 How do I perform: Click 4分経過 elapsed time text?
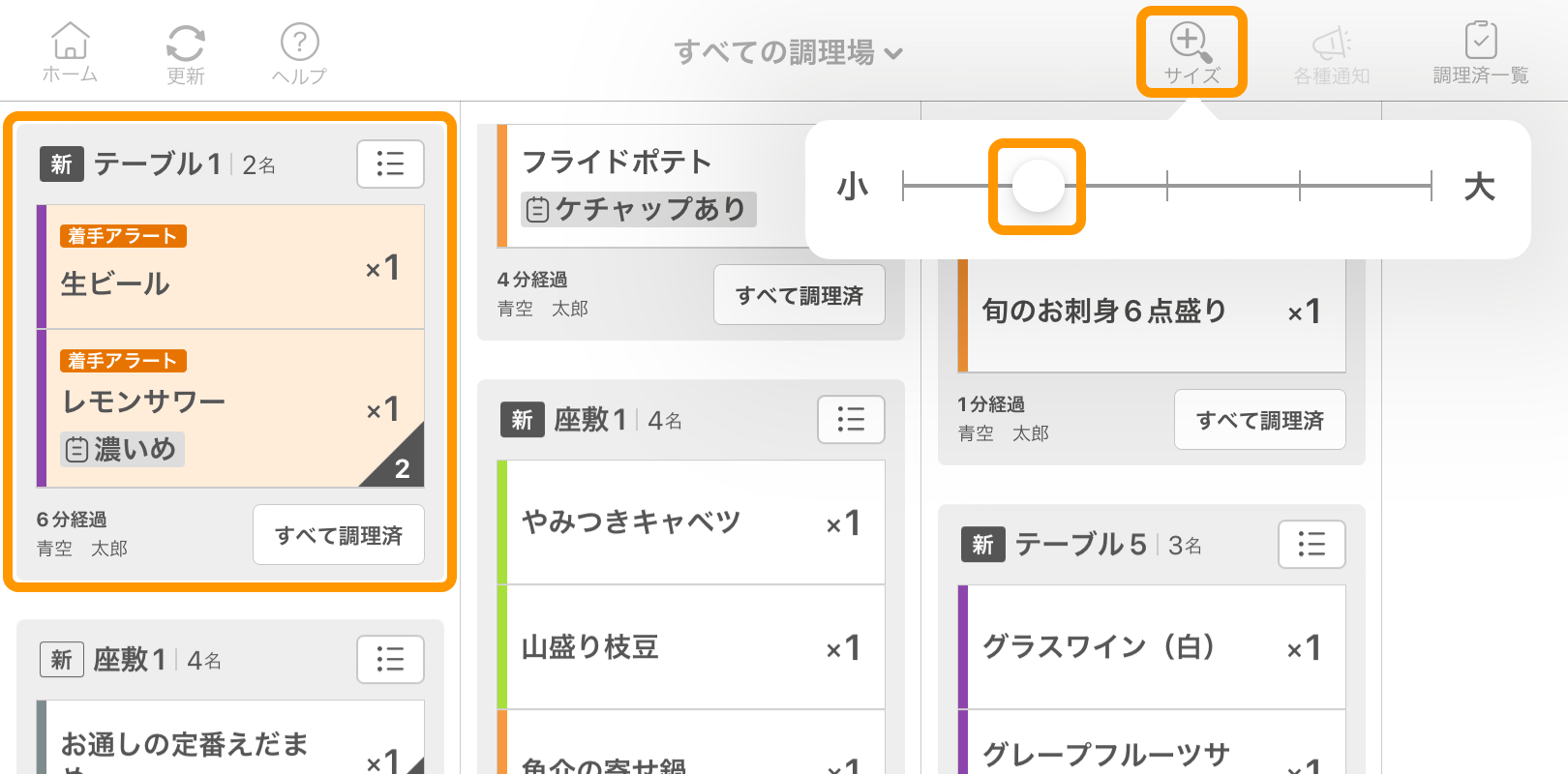click(532, 280)
